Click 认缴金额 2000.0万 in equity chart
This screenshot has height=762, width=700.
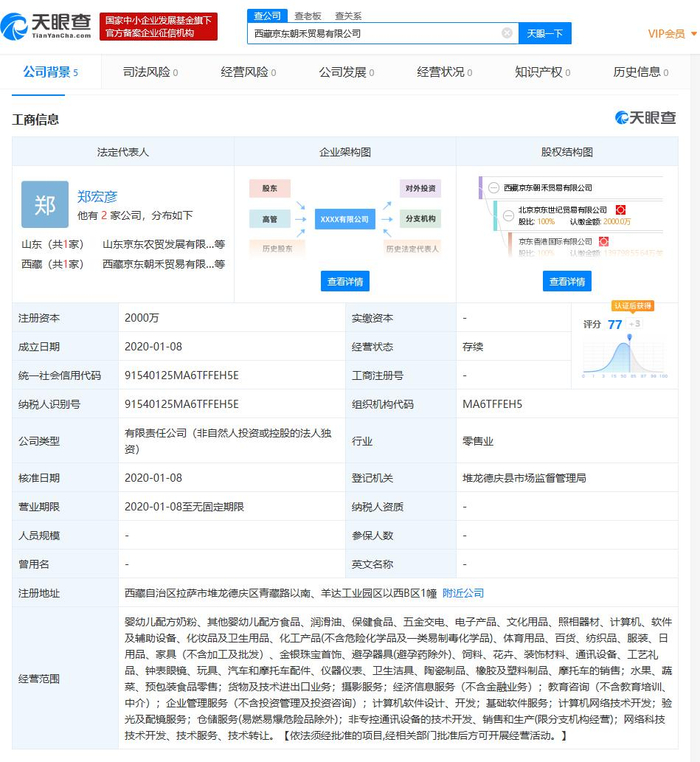600,222
